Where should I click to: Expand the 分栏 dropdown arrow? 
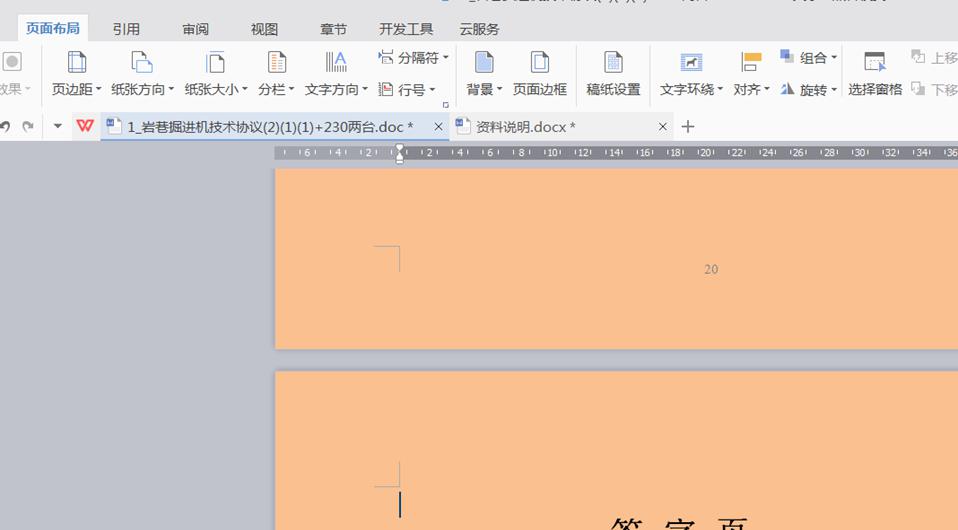click(x=291, y=89)
